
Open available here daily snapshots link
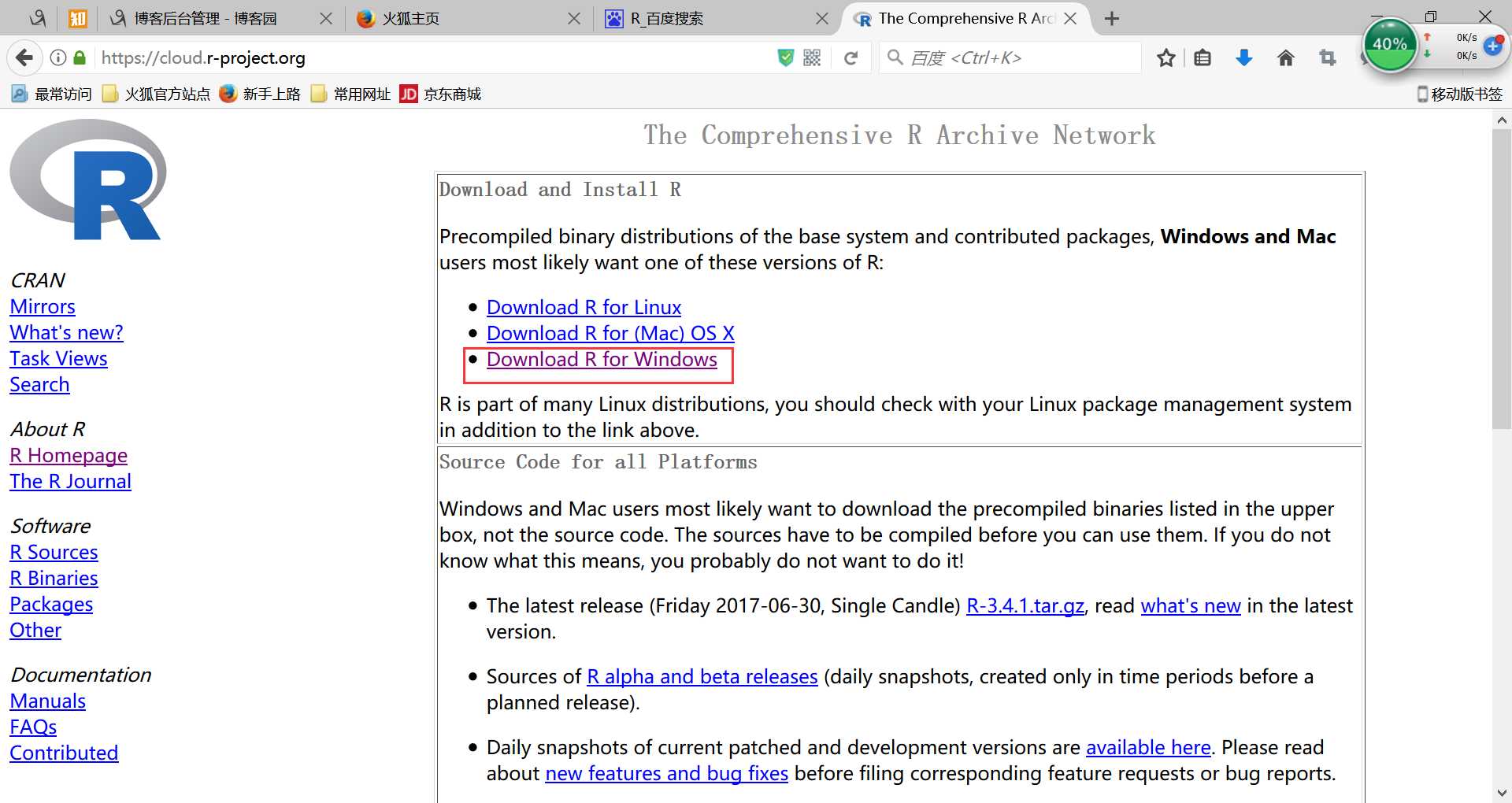click(1148, 747)
